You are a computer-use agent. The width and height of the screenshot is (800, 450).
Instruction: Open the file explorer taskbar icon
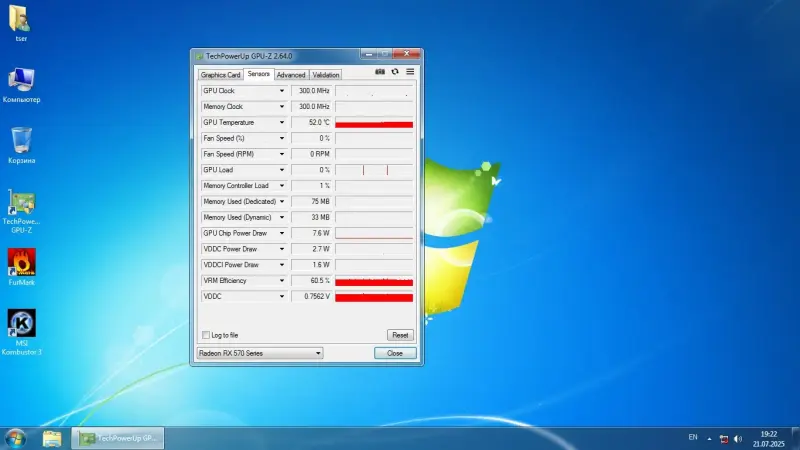click(52, 438)
